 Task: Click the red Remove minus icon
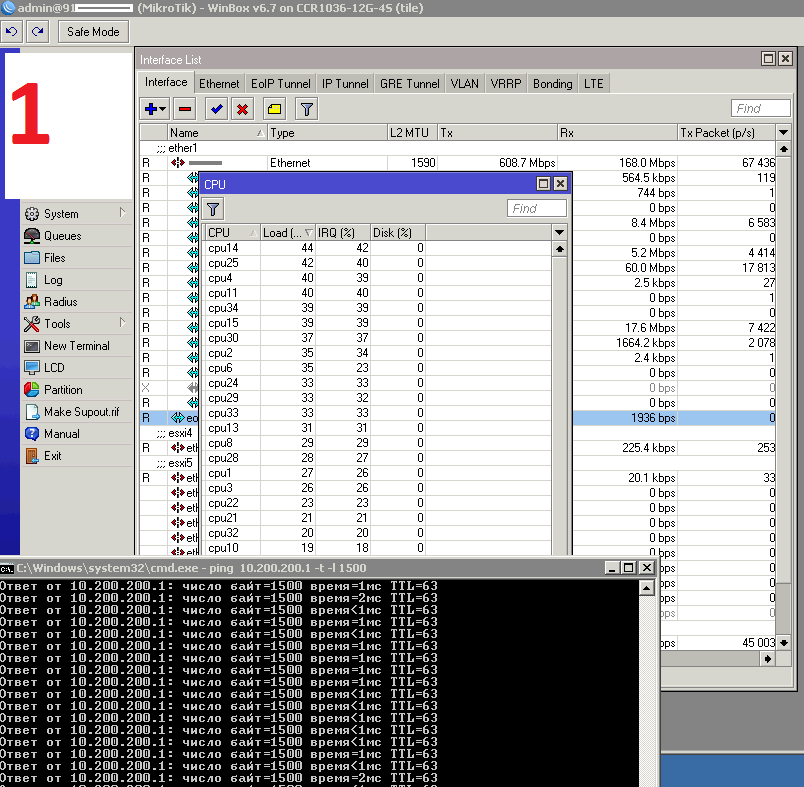pyautogui.click(x=185, y=109)
